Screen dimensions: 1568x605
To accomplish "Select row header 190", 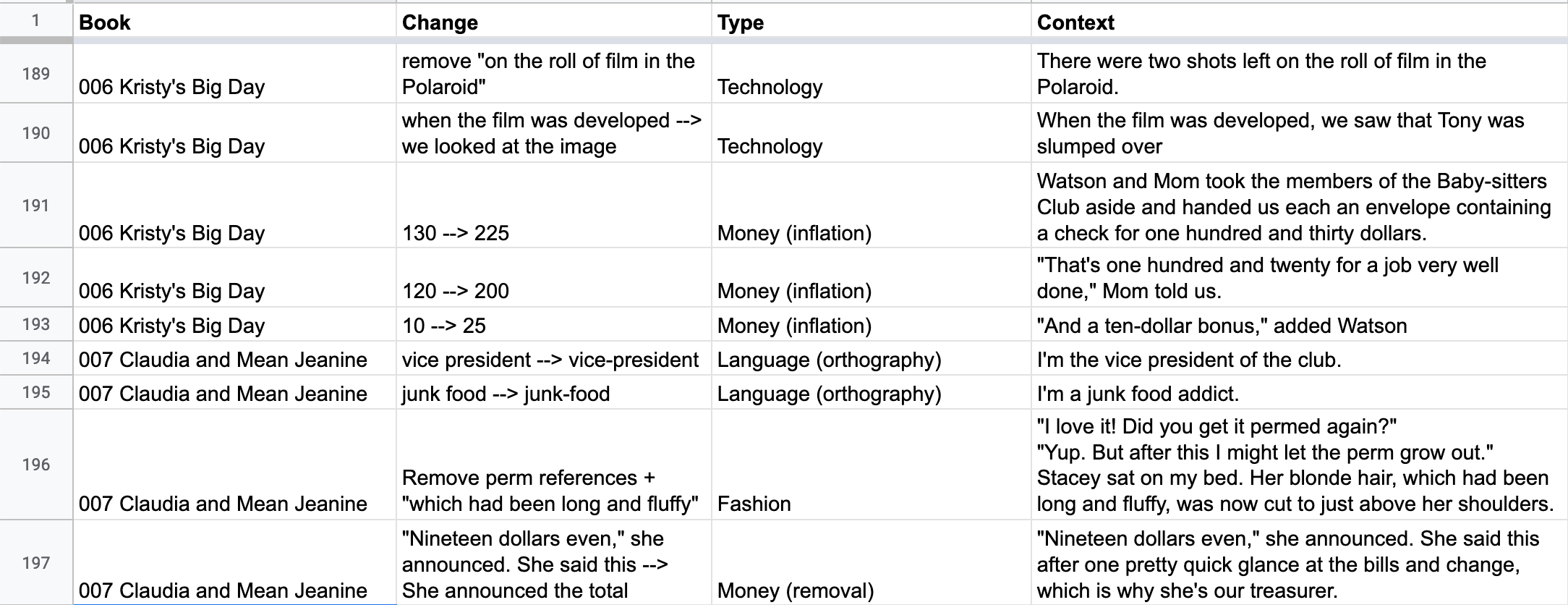I will click(35, 133).
